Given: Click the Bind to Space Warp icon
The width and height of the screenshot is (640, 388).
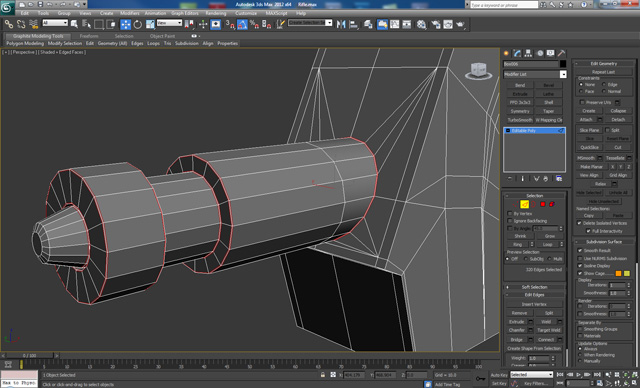Looking at the screenshot, I should click(x=33, y=24).
